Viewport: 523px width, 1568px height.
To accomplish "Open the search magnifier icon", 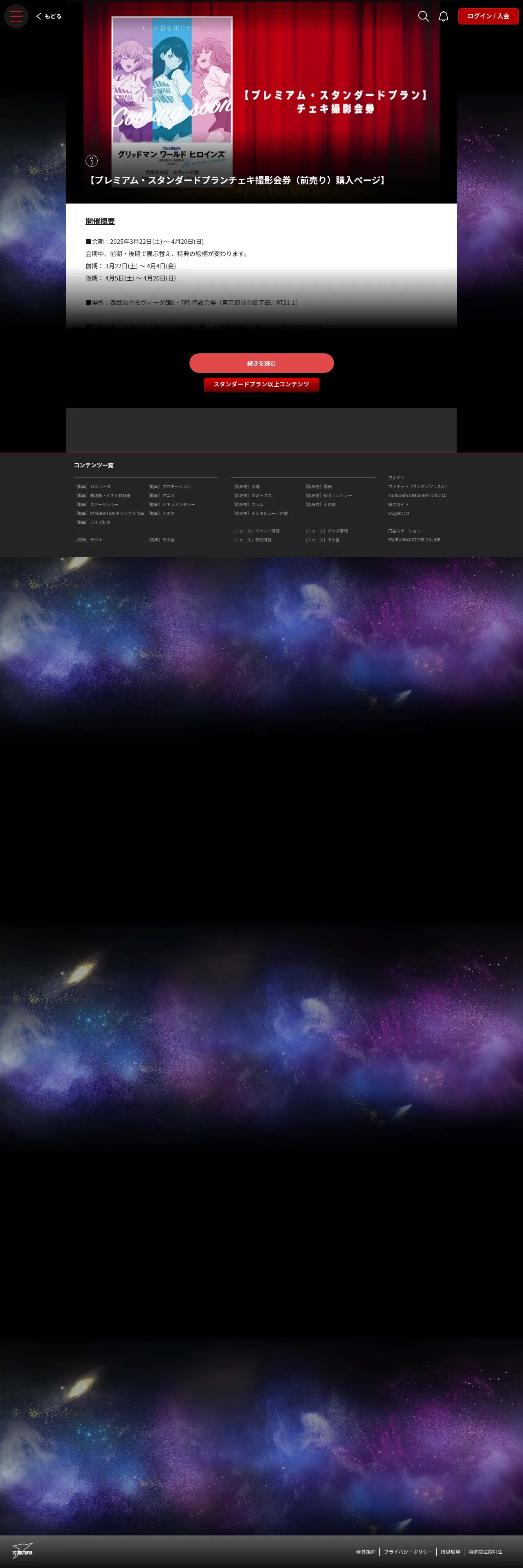I will click(x=423, y=16).
